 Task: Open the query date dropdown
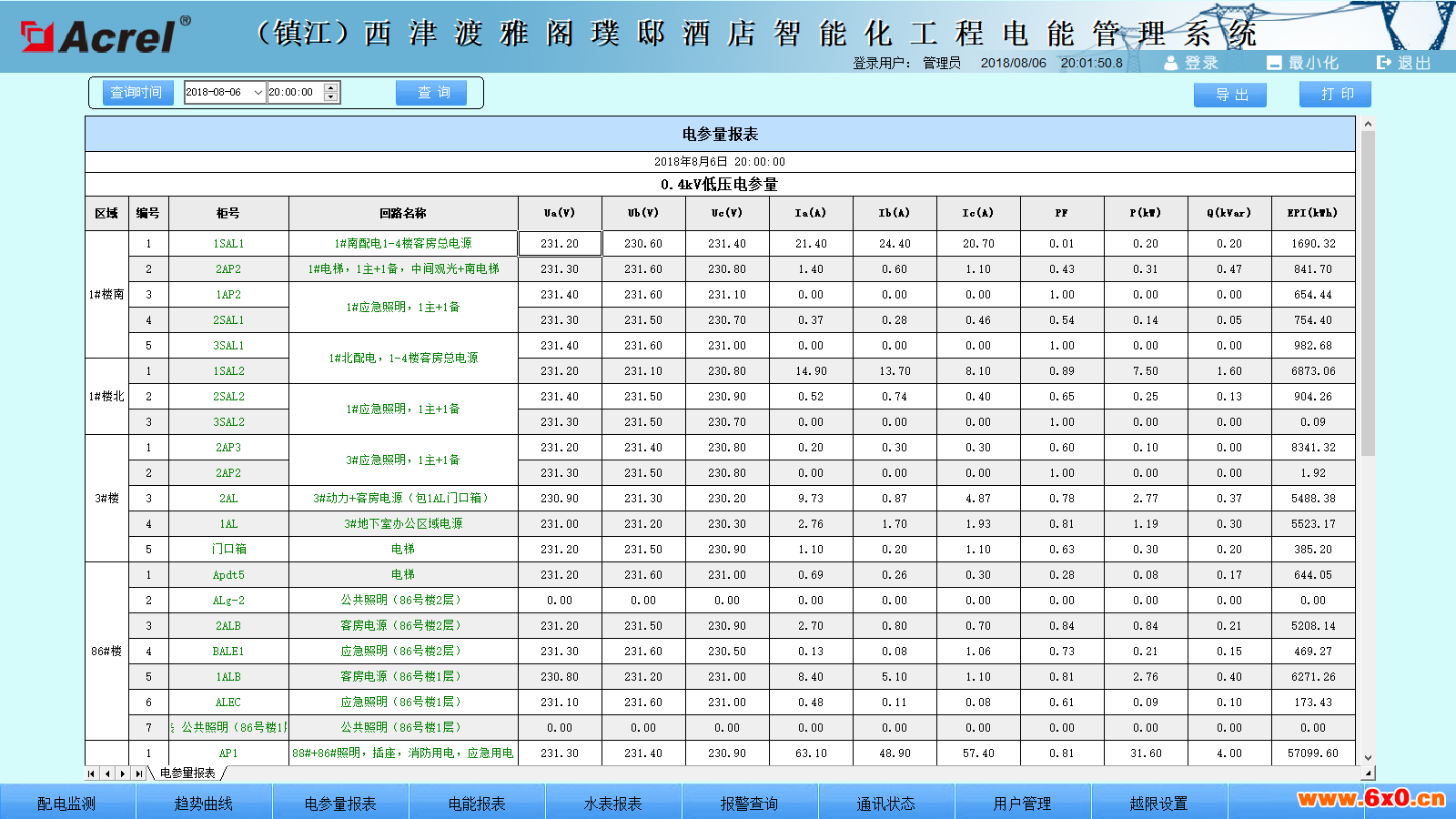pos(258,93)
